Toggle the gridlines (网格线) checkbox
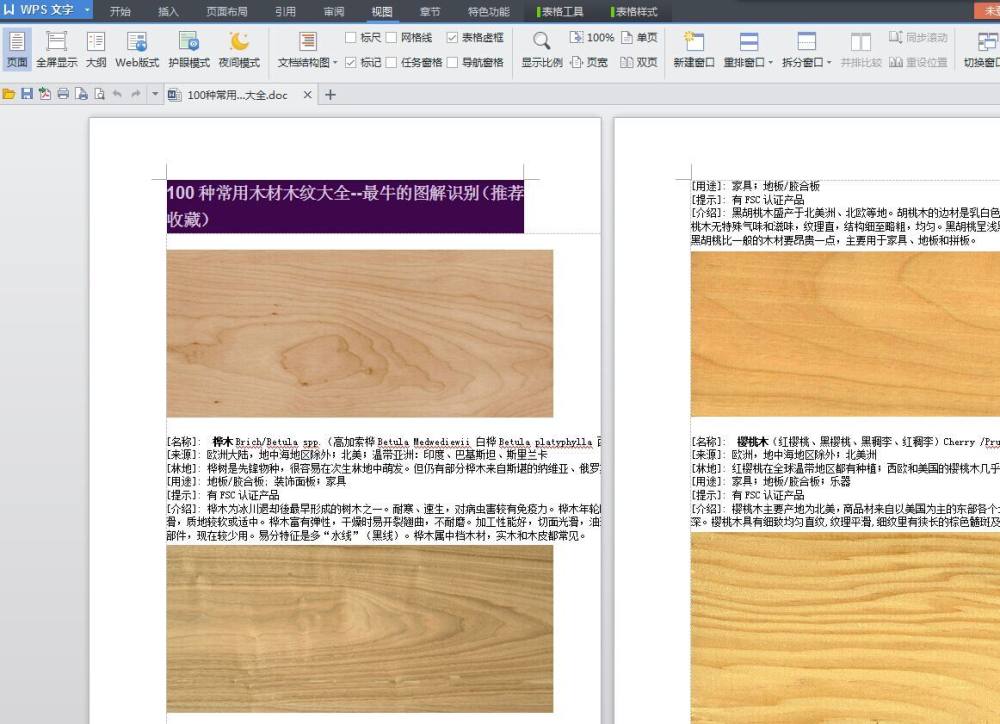1000x724 pixels. click(x=392, y=38)
